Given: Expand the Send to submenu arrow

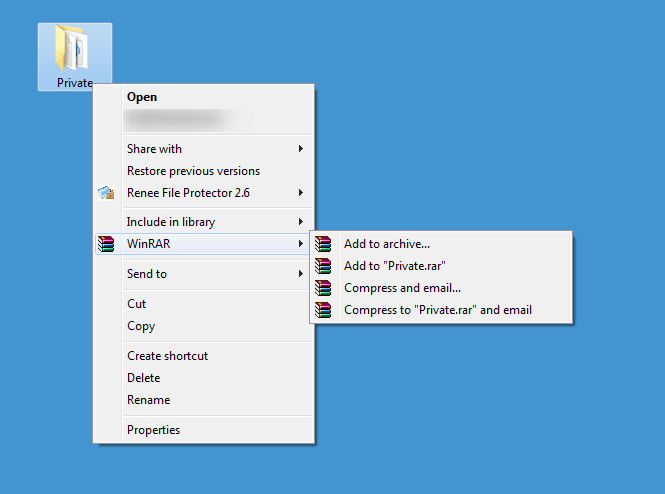Looking at the screenshot, I should point(301,274).
